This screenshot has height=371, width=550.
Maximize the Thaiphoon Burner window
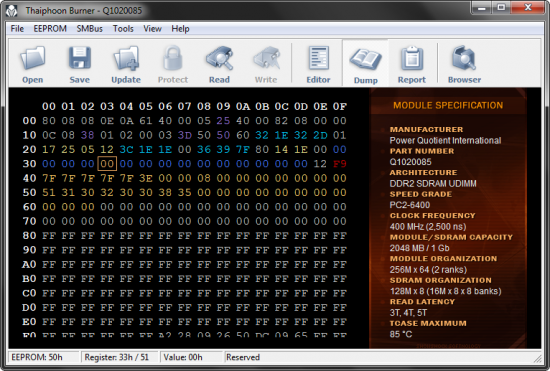[501, 7]
